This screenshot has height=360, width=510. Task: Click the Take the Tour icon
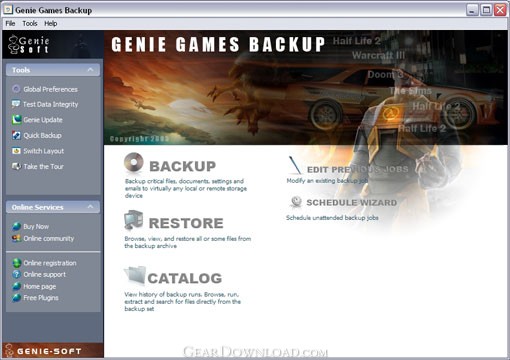(16, 166)
